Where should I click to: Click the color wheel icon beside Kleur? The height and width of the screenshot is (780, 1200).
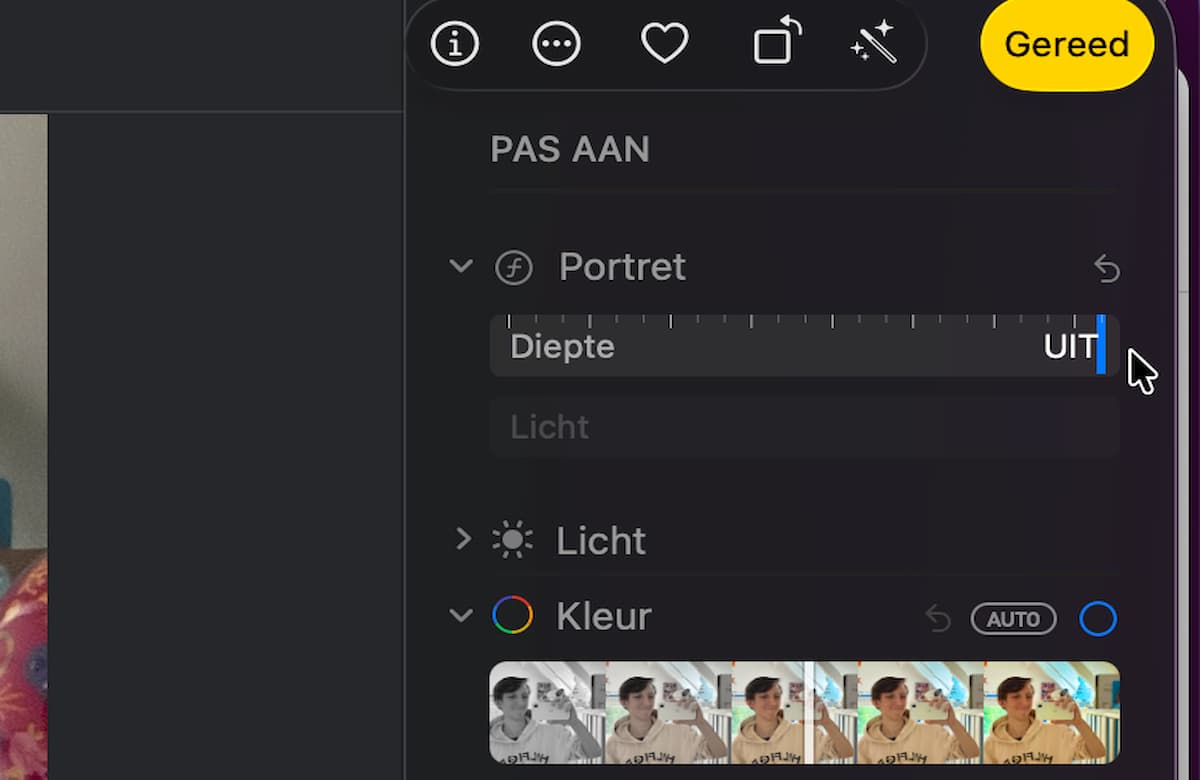(512, 616)
